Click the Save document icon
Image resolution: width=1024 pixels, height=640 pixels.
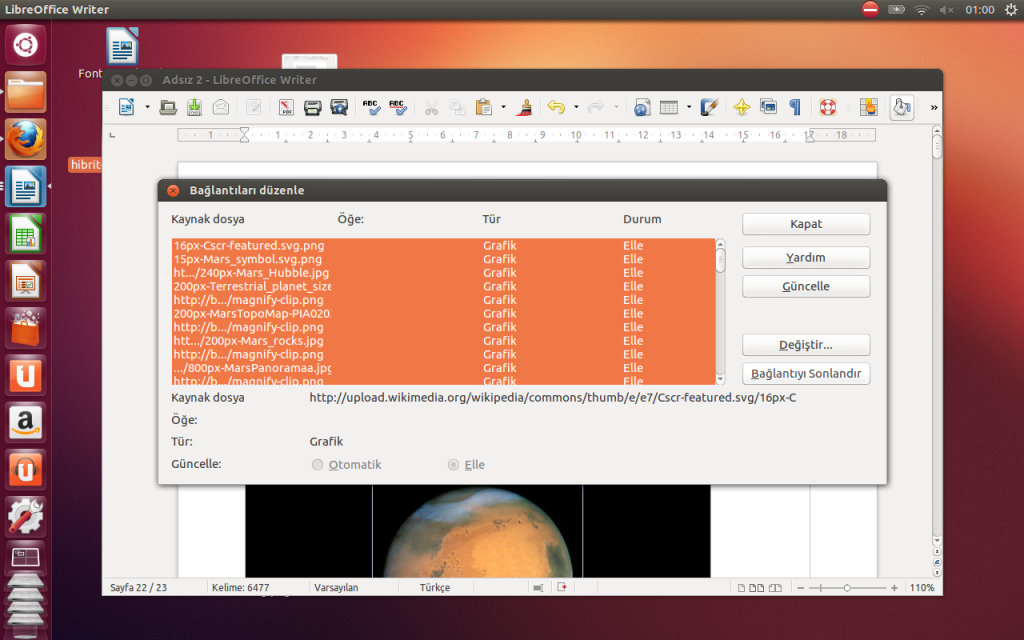point(194,107)
